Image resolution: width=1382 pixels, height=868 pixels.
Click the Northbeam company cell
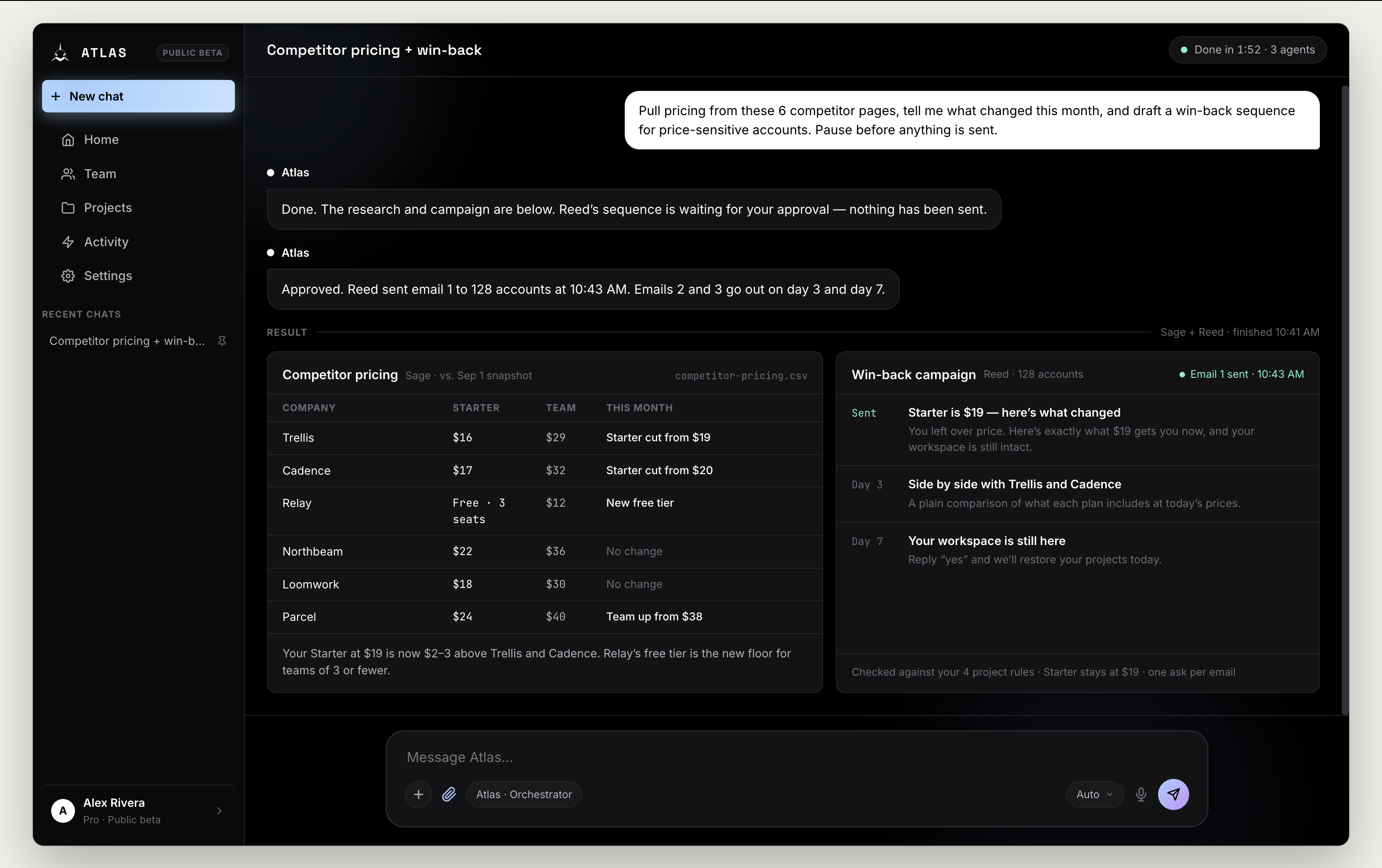(x=312, y=551)
